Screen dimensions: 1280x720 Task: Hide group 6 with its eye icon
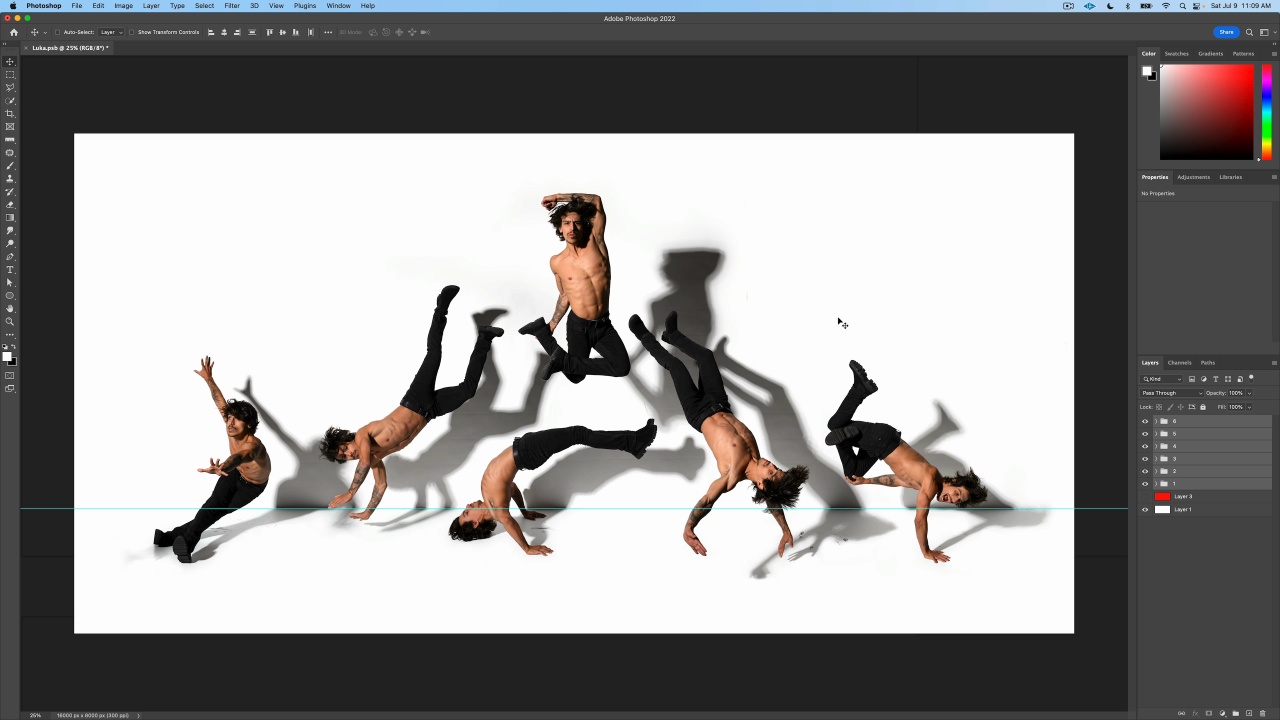1145,421
